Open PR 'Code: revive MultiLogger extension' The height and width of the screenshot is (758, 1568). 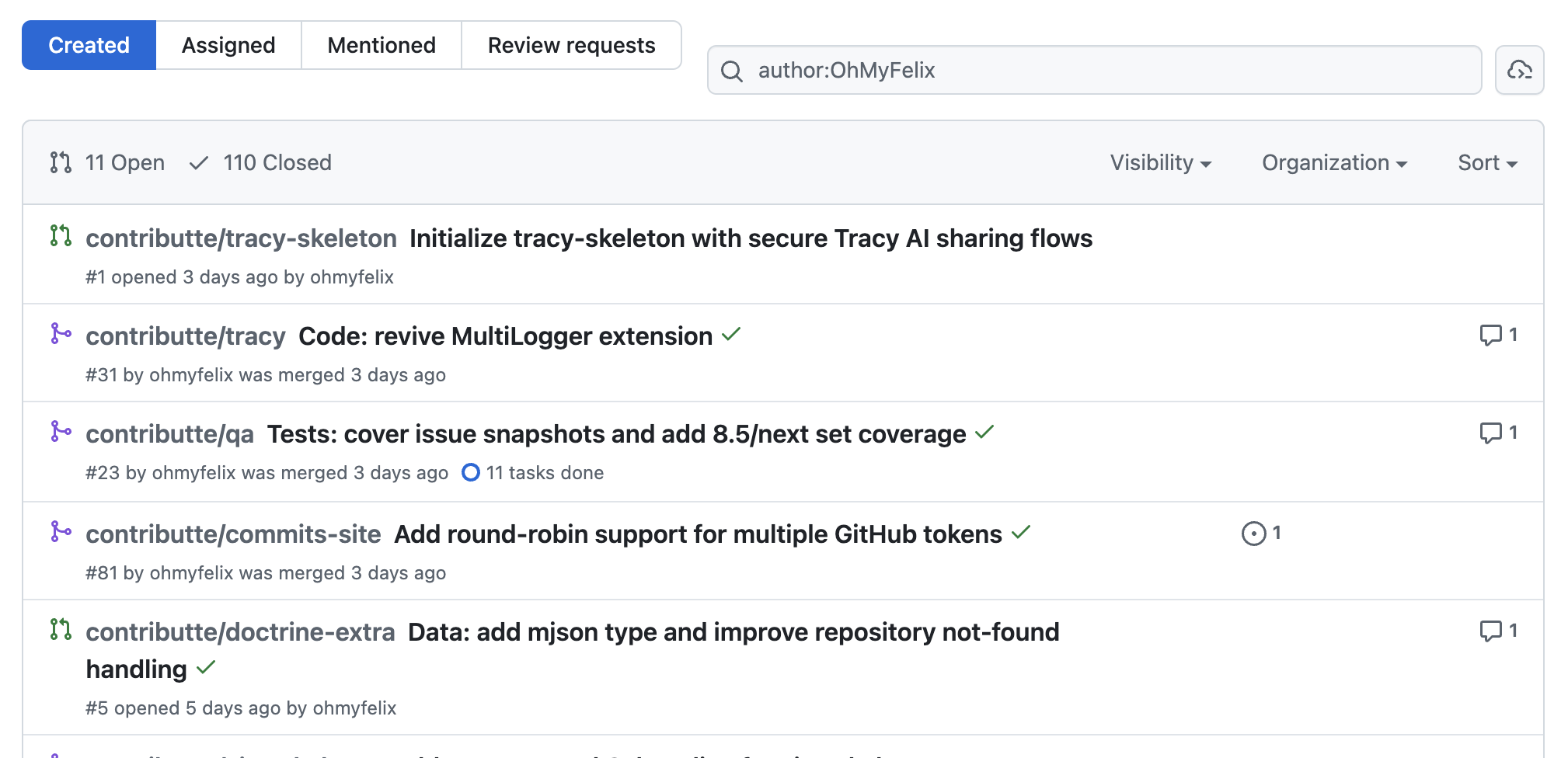tap(505, 336)
